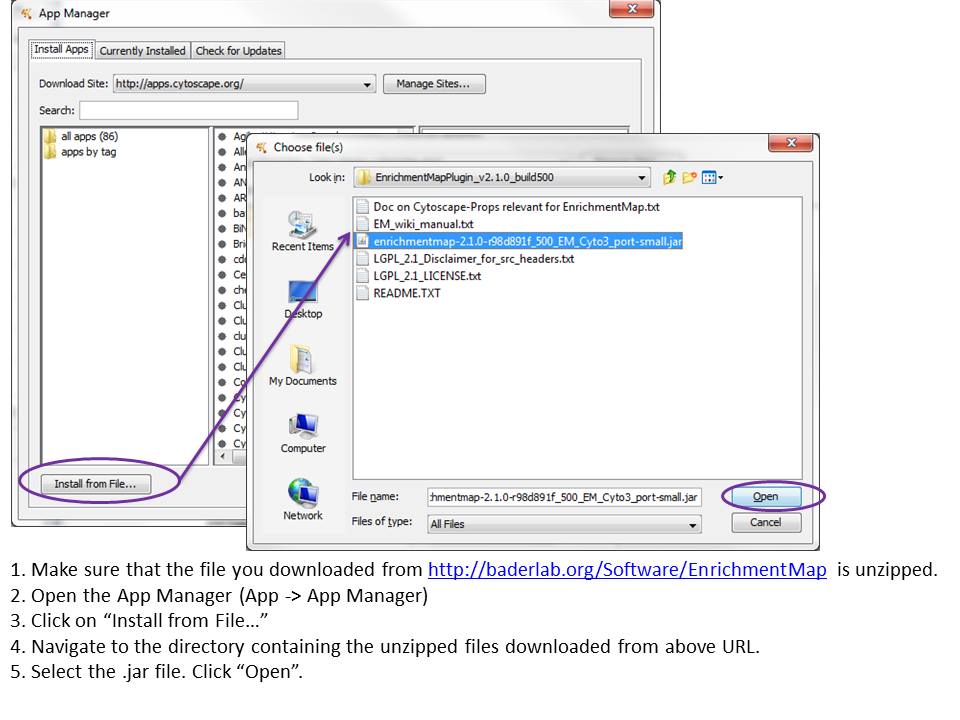Open the view menu icon in file chooser
Image resolution: width=960 pixels, height=720 pixels.
click(712, 178)
